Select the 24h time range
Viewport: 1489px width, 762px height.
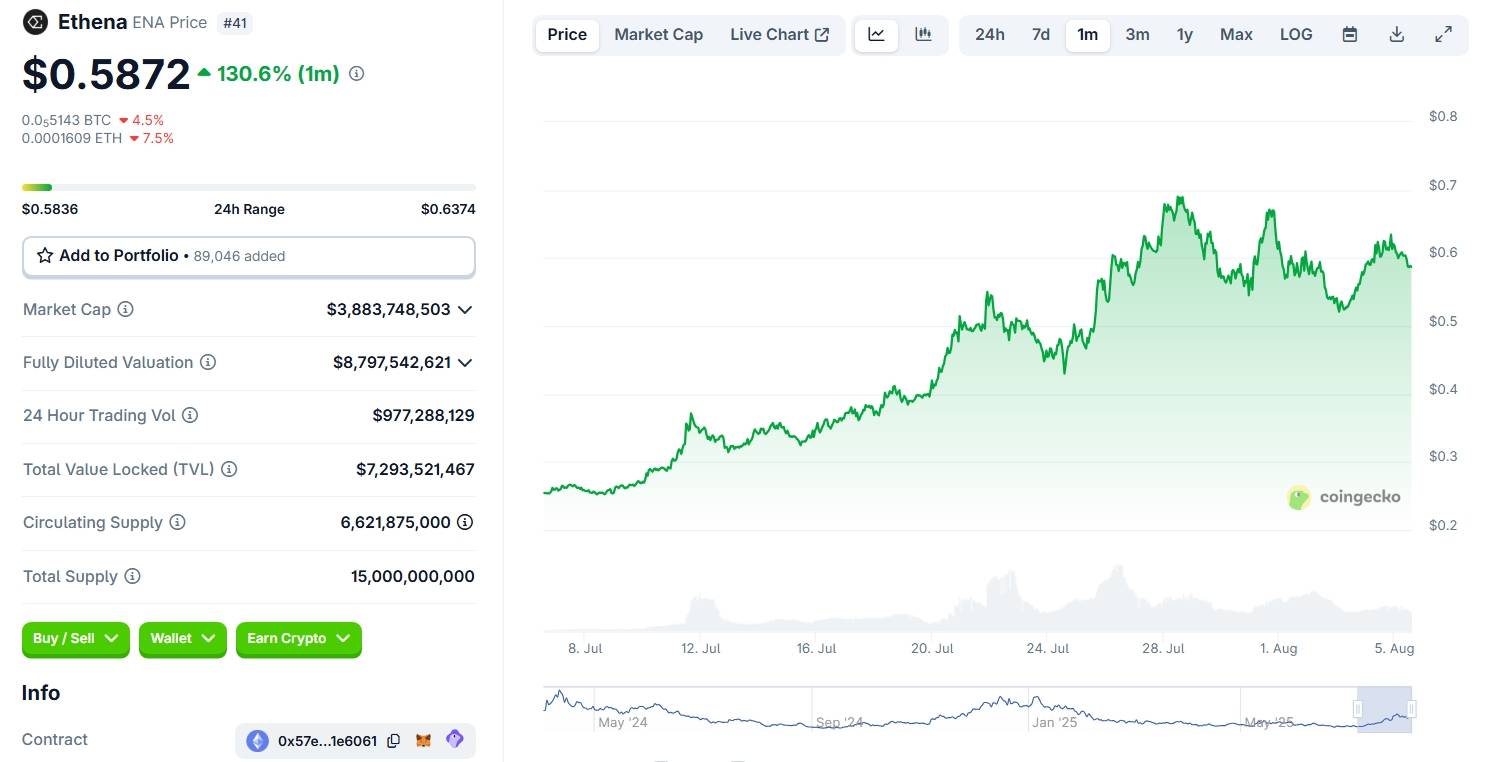990,35
